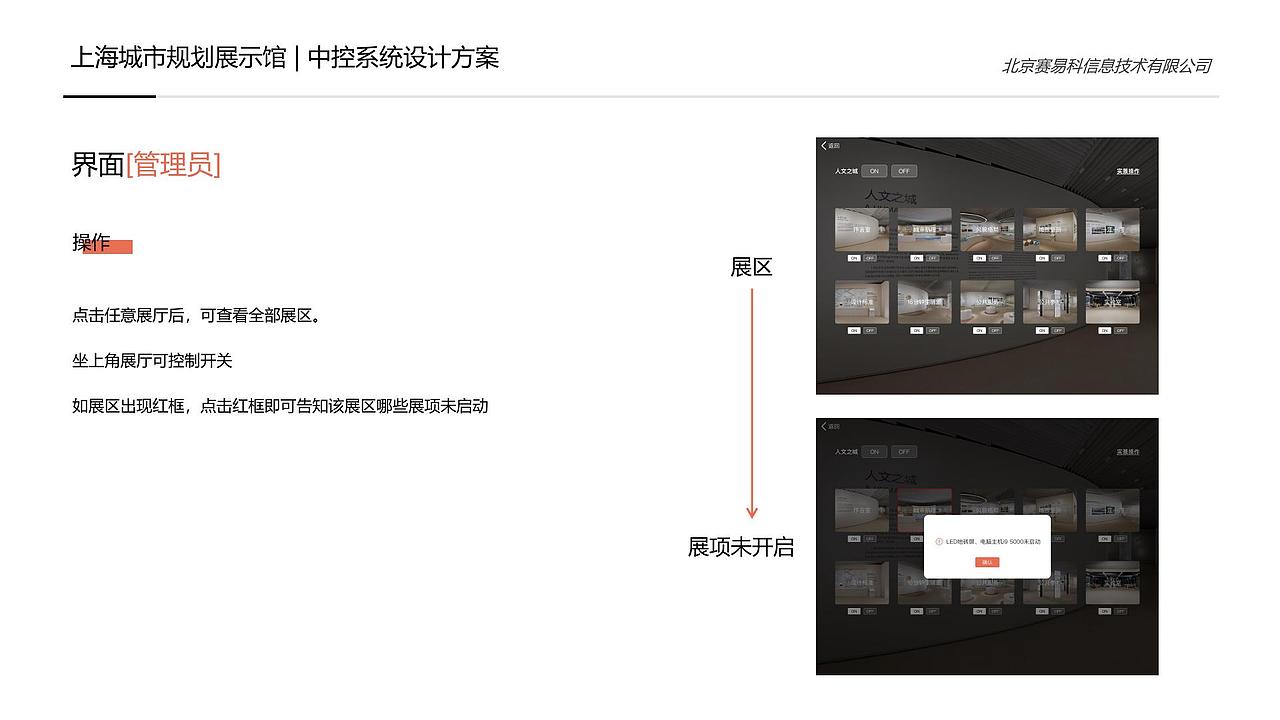Viewport: 1280px width, 720px height.
Task: Click the 确认 confirm button in the dialog
Action: (987, 562)
